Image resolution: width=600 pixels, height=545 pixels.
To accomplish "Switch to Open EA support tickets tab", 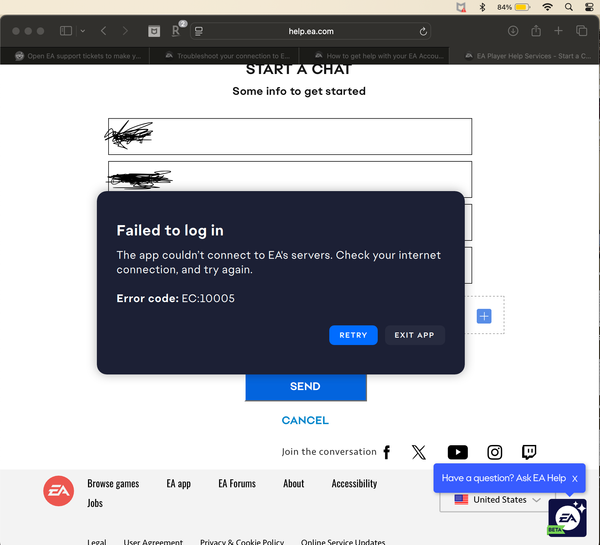I will (x=78, y=56).
